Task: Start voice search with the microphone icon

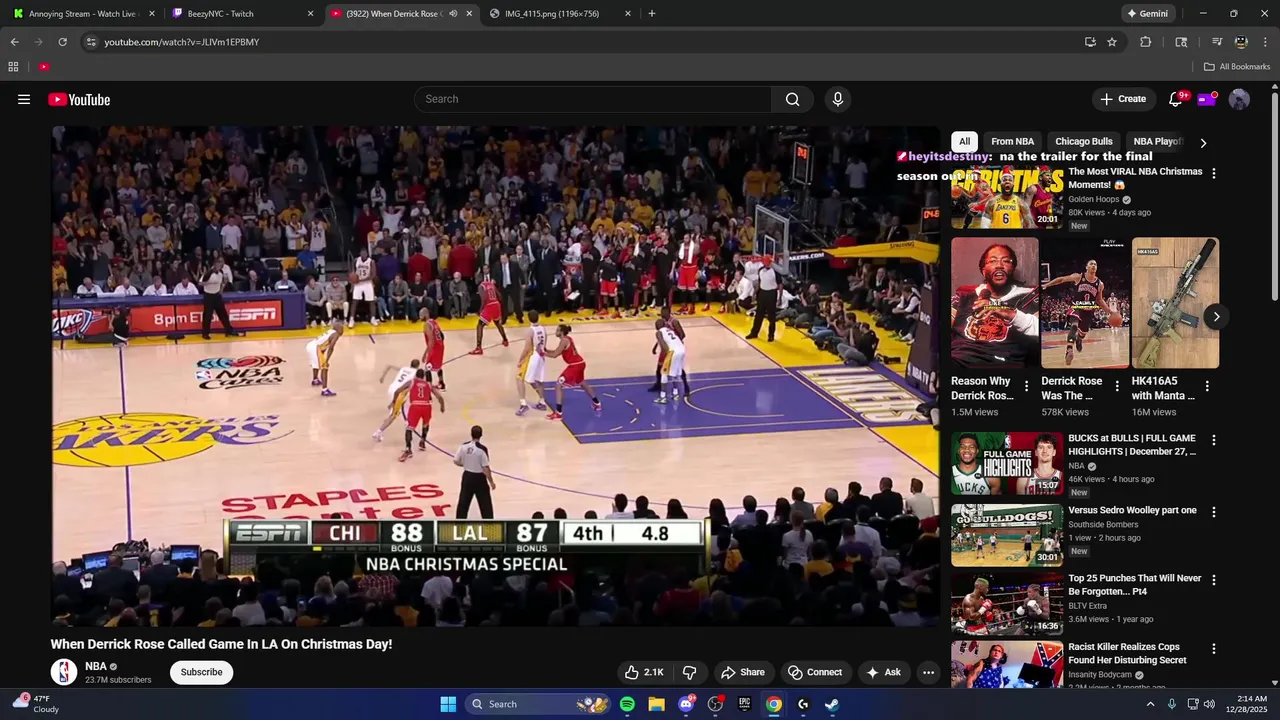Action: [838, 99]
